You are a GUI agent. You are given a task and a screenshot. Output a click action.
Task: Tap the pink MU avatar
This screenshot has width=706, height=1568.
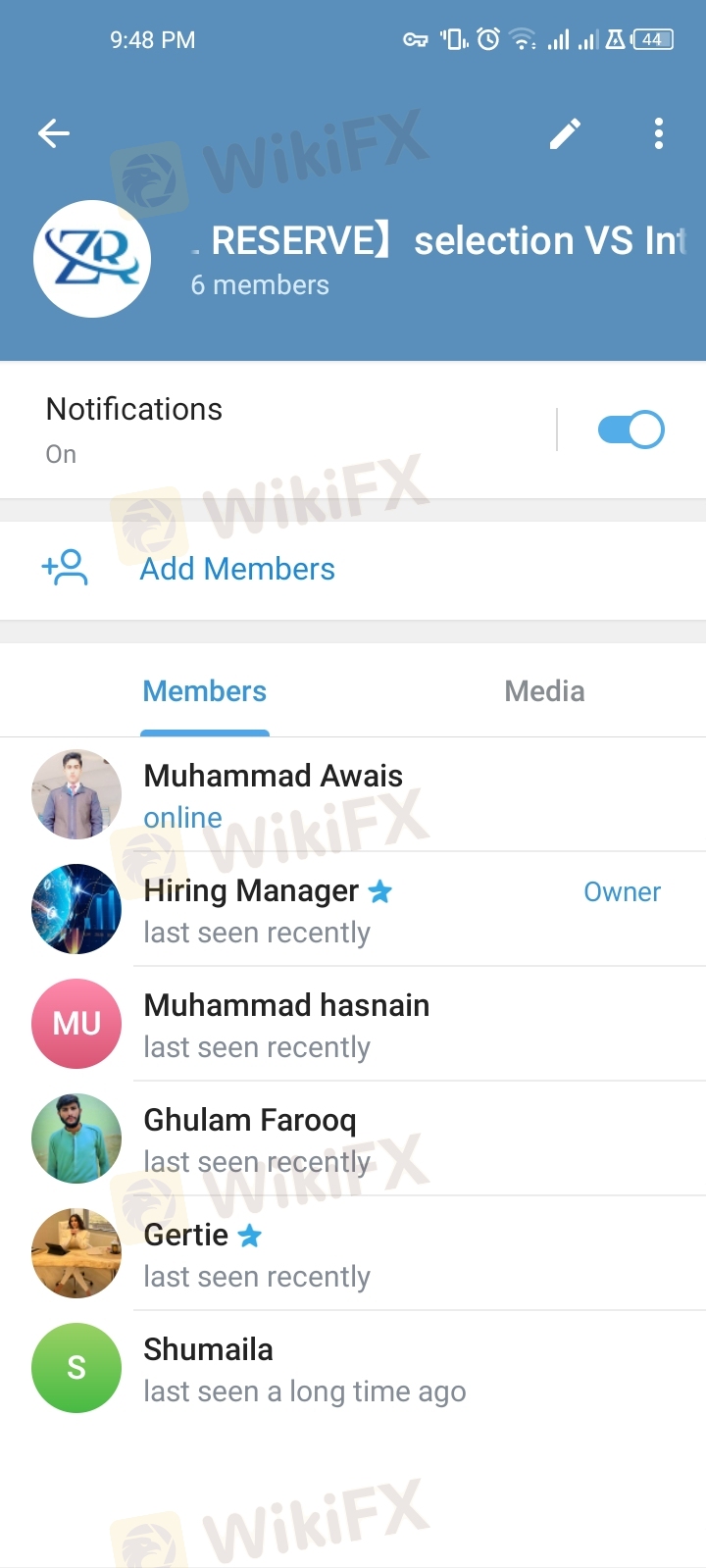point(76,1024)
